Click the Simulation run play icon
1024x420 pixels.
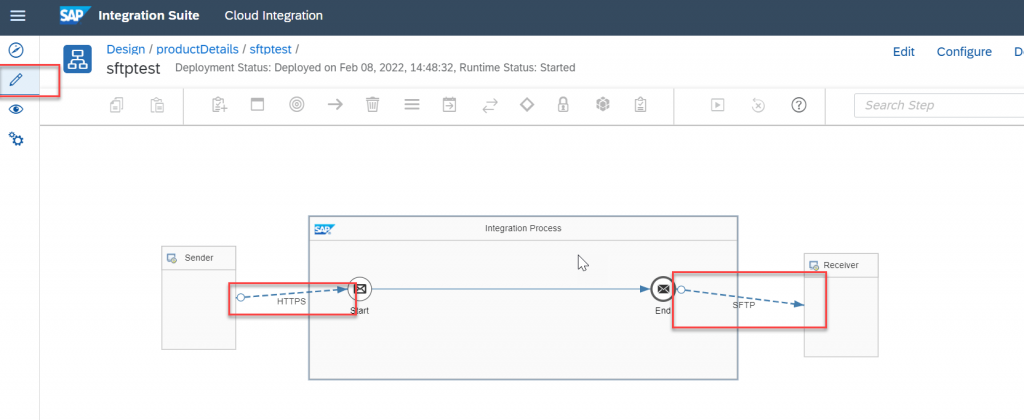[x=718, y=105]
